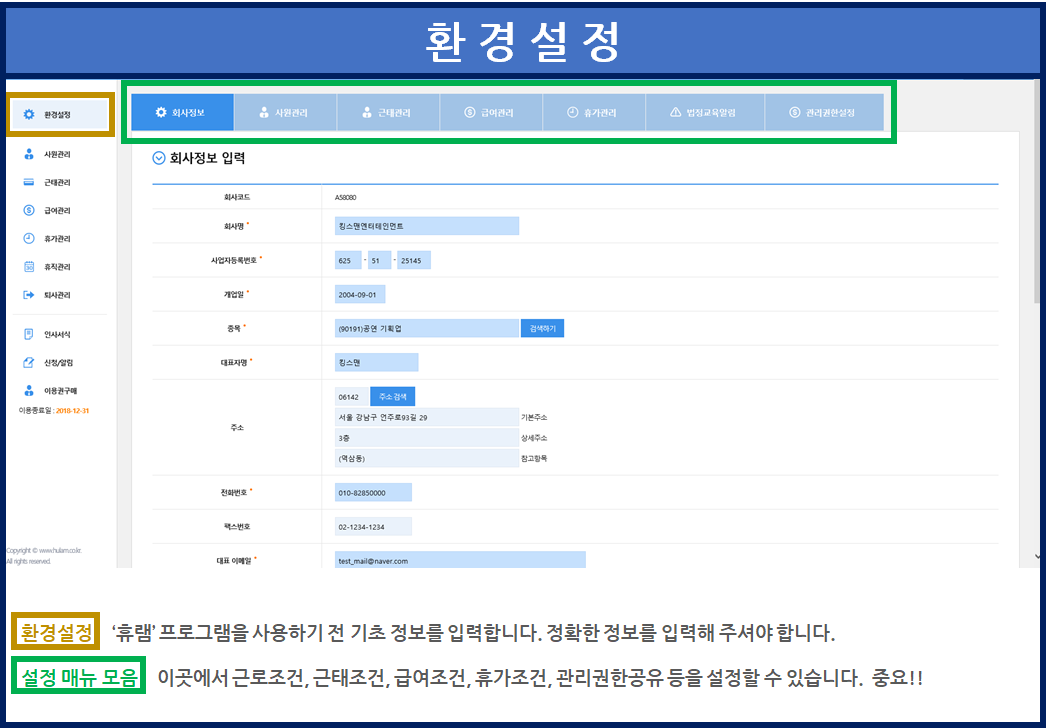1046x728 pixels.
Task: Select the 퇴사관리 exit arrow icon
Action: pyautogui.click(x=29, y=295)
